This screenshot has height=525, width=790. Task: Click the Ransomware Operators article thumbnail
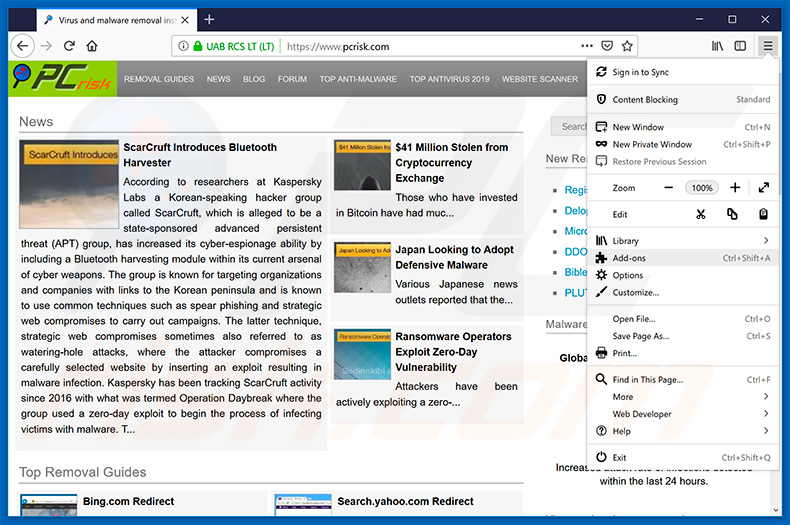point(362,355)
